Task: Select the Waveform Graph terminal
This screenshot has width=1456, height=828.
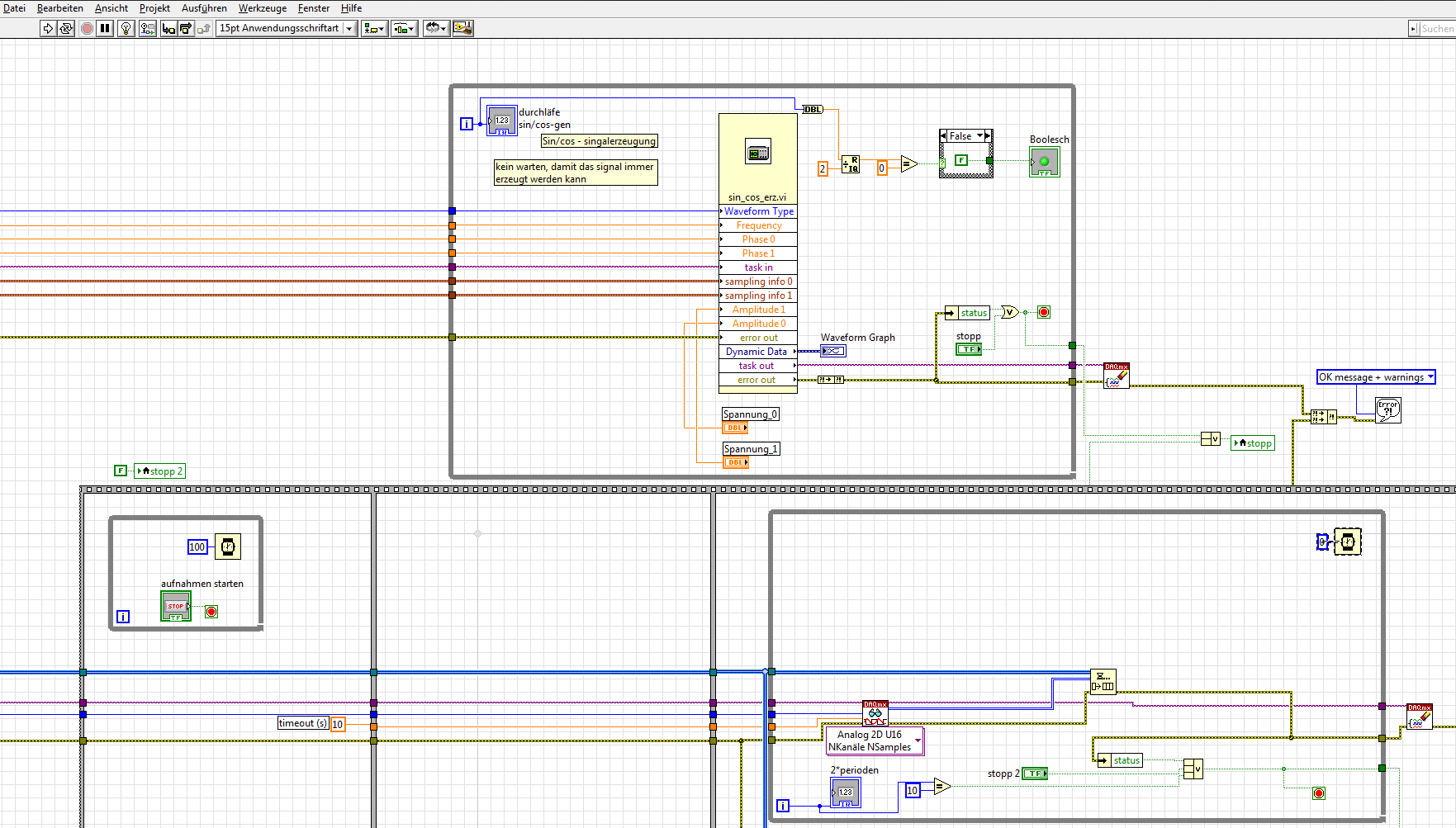Action: point(833,352)
